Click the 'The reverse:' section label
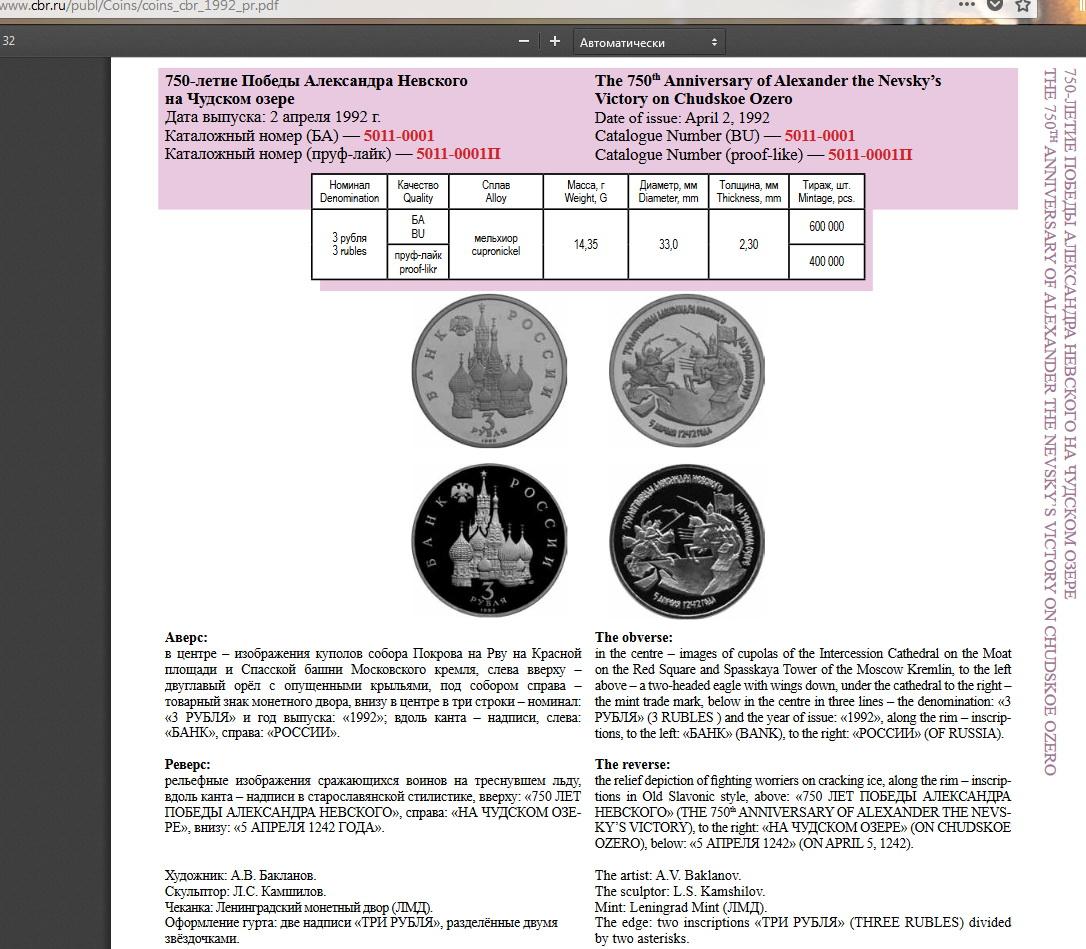Screen dimensions: 1086x949 [632, 764]
